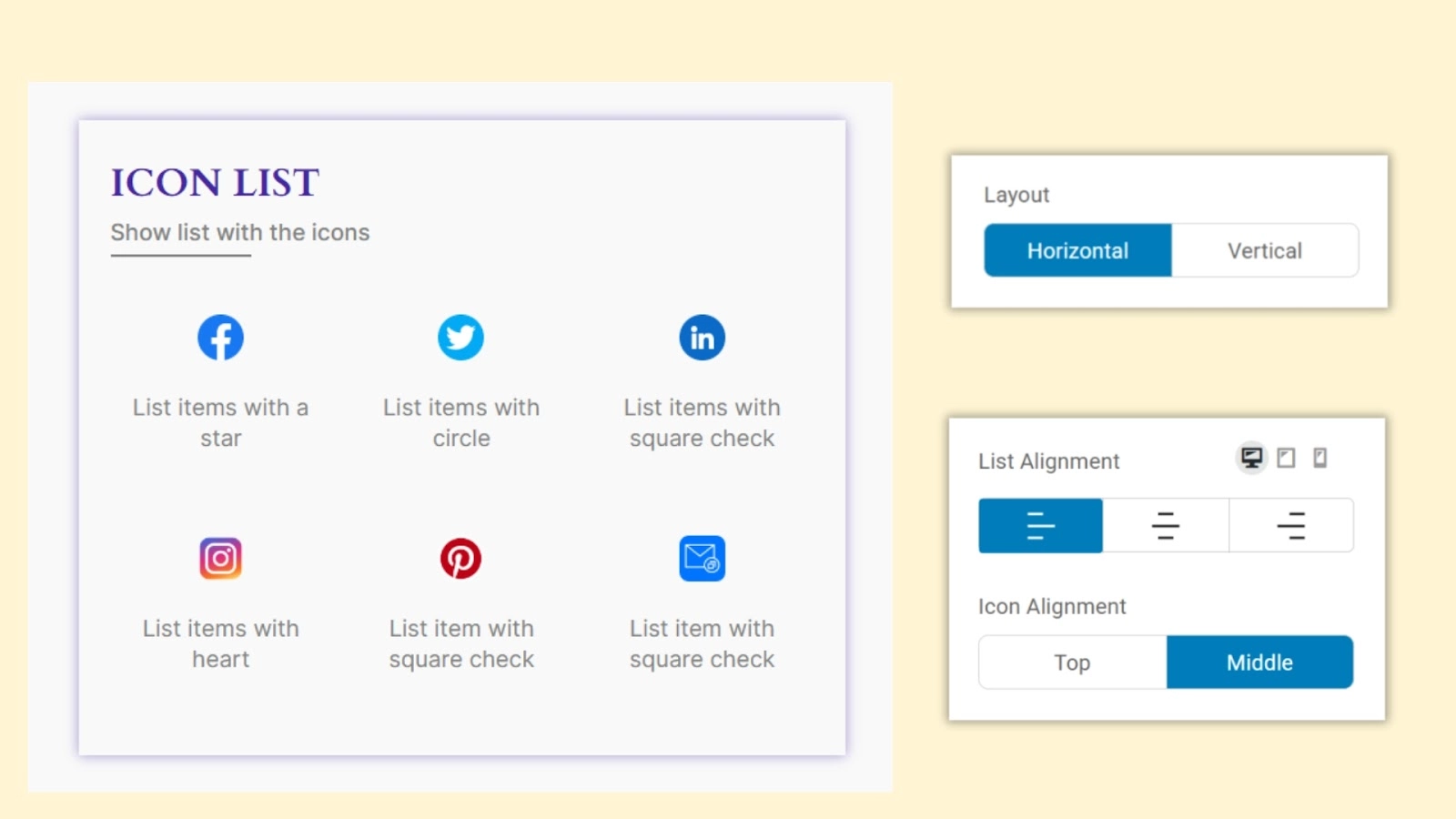This screenshot has height=819, width=1456.
Task: Click the List Alignment label
Action: (1048, 461)
